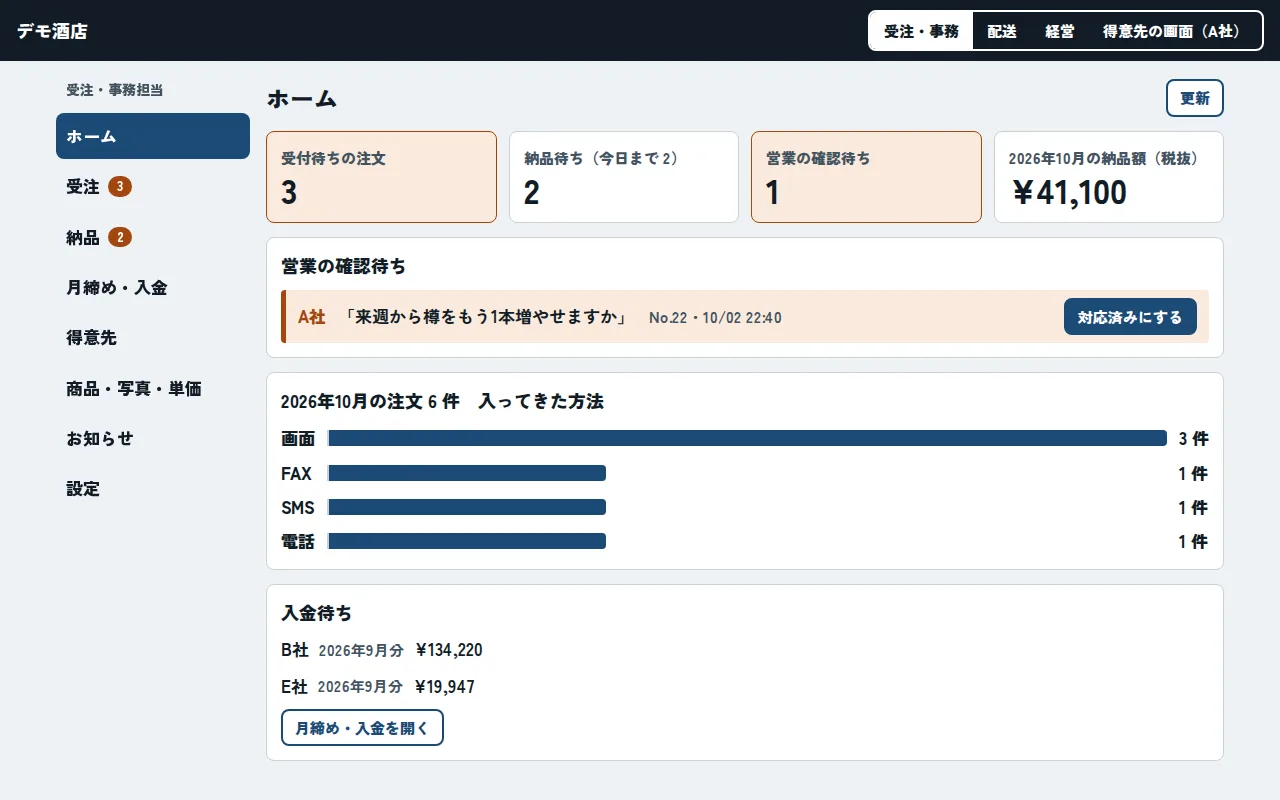This screenshot has height=800, width=1280.
Task: Click the 受付待ちの注文 summary card
Action: coord(381,177)
